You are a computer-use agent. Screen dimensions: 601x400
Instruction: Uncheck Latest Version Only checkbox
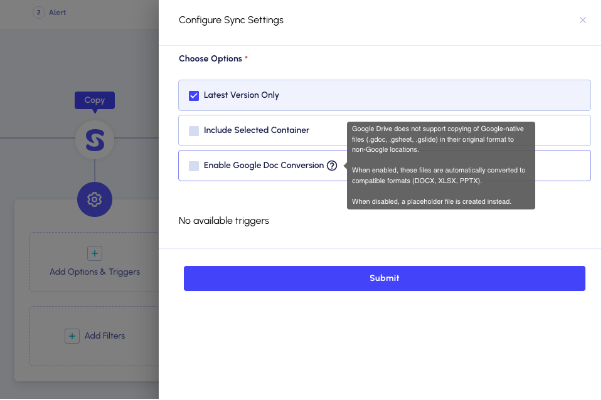[x=194, y=95]
